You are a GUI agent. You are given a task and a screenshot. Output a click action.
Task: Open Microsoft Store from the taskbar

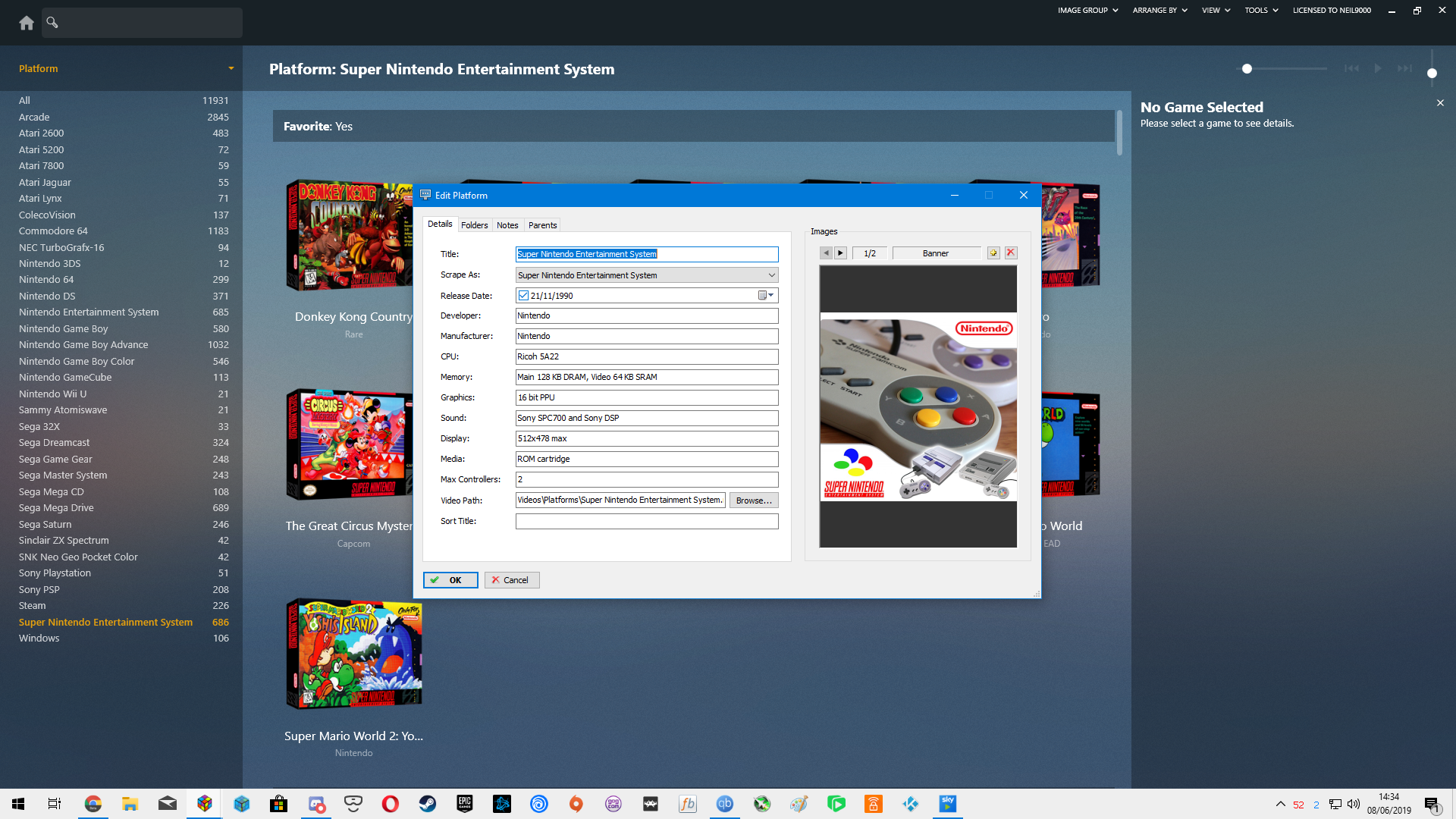coord(279,804)
